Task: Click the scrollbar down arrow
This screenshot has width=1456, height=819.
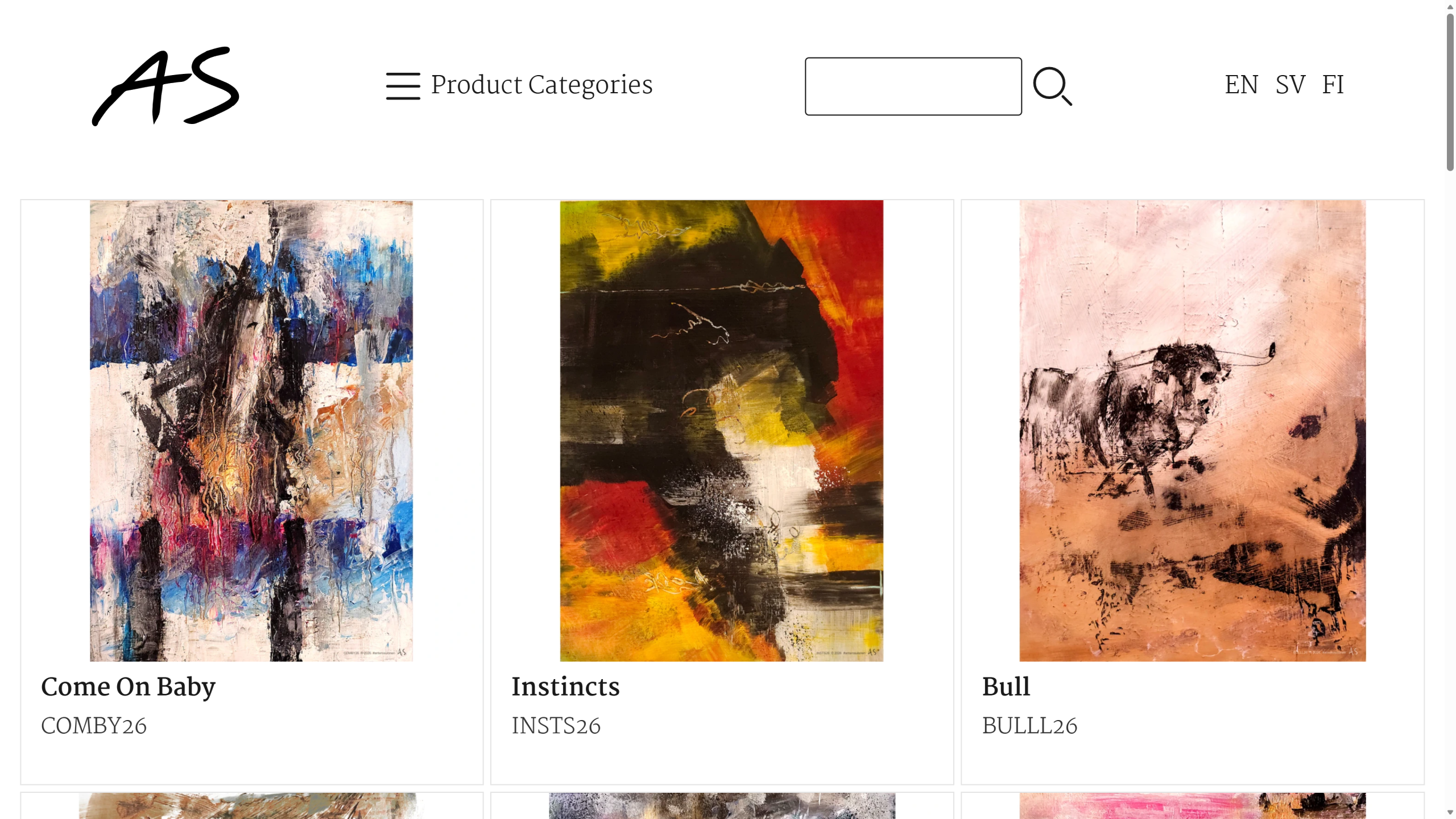Action: (1450, 813)
